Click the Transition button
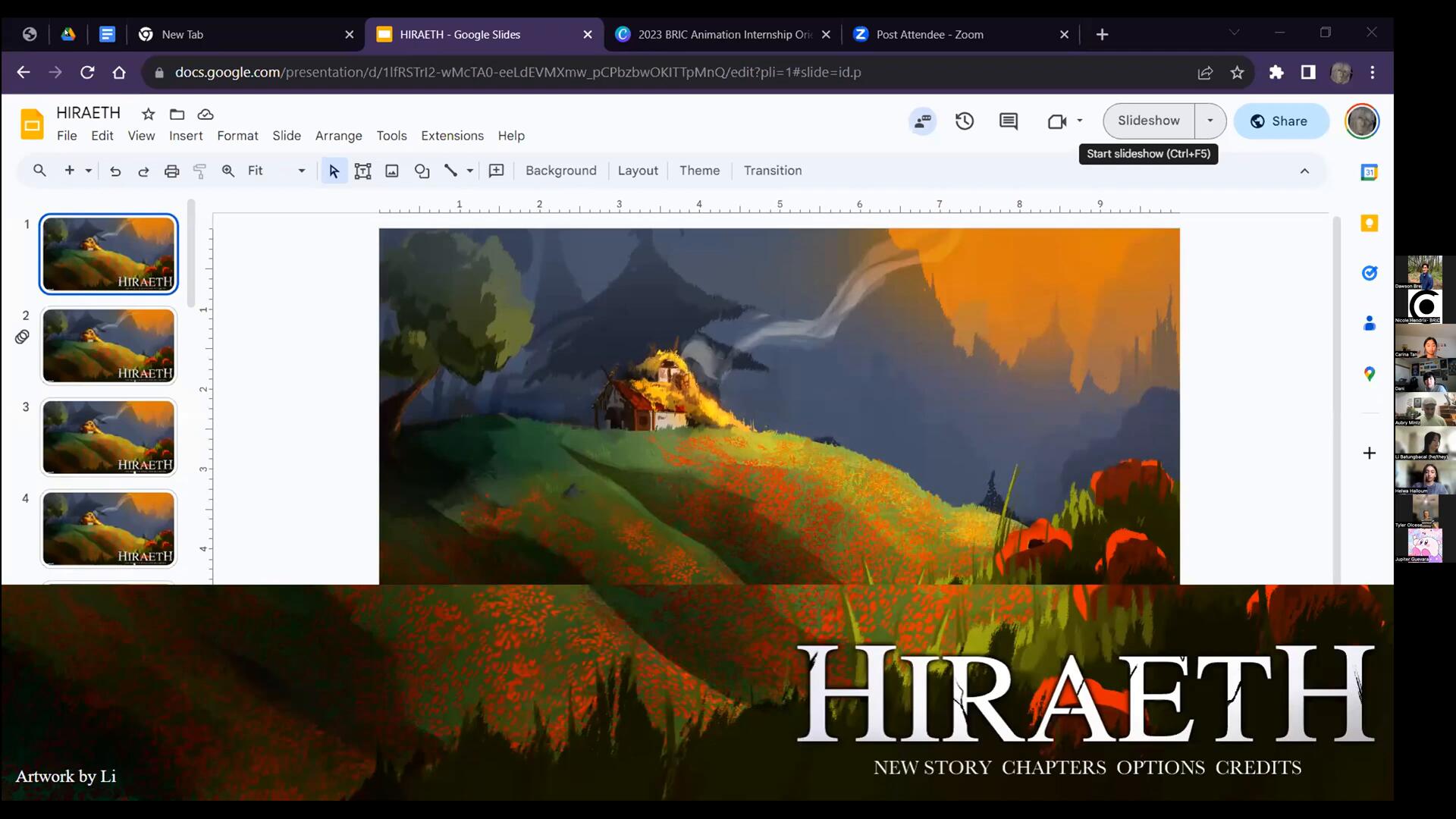1456x819 pixels. pos(772,171)
